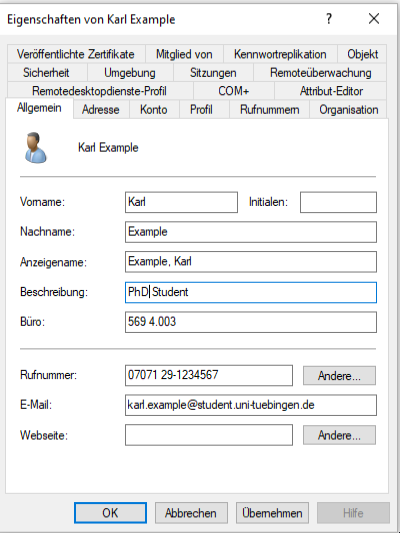
Task: Click the Büro: label
Action: click(x=32, y=322)
